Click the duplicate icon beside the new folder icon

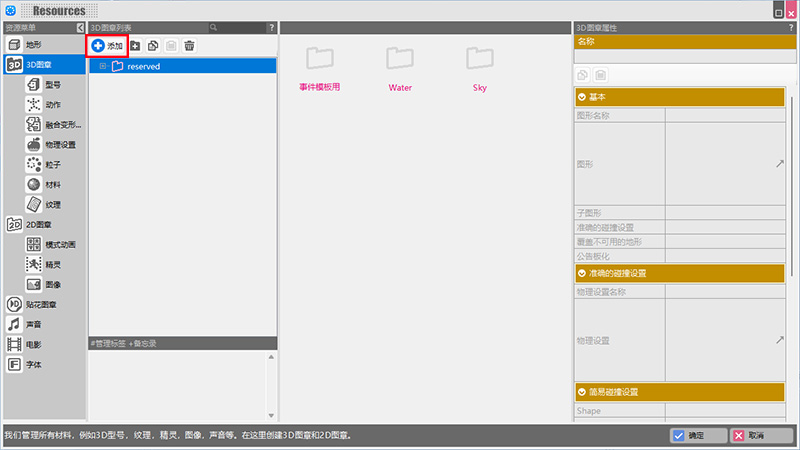(153, 46)
